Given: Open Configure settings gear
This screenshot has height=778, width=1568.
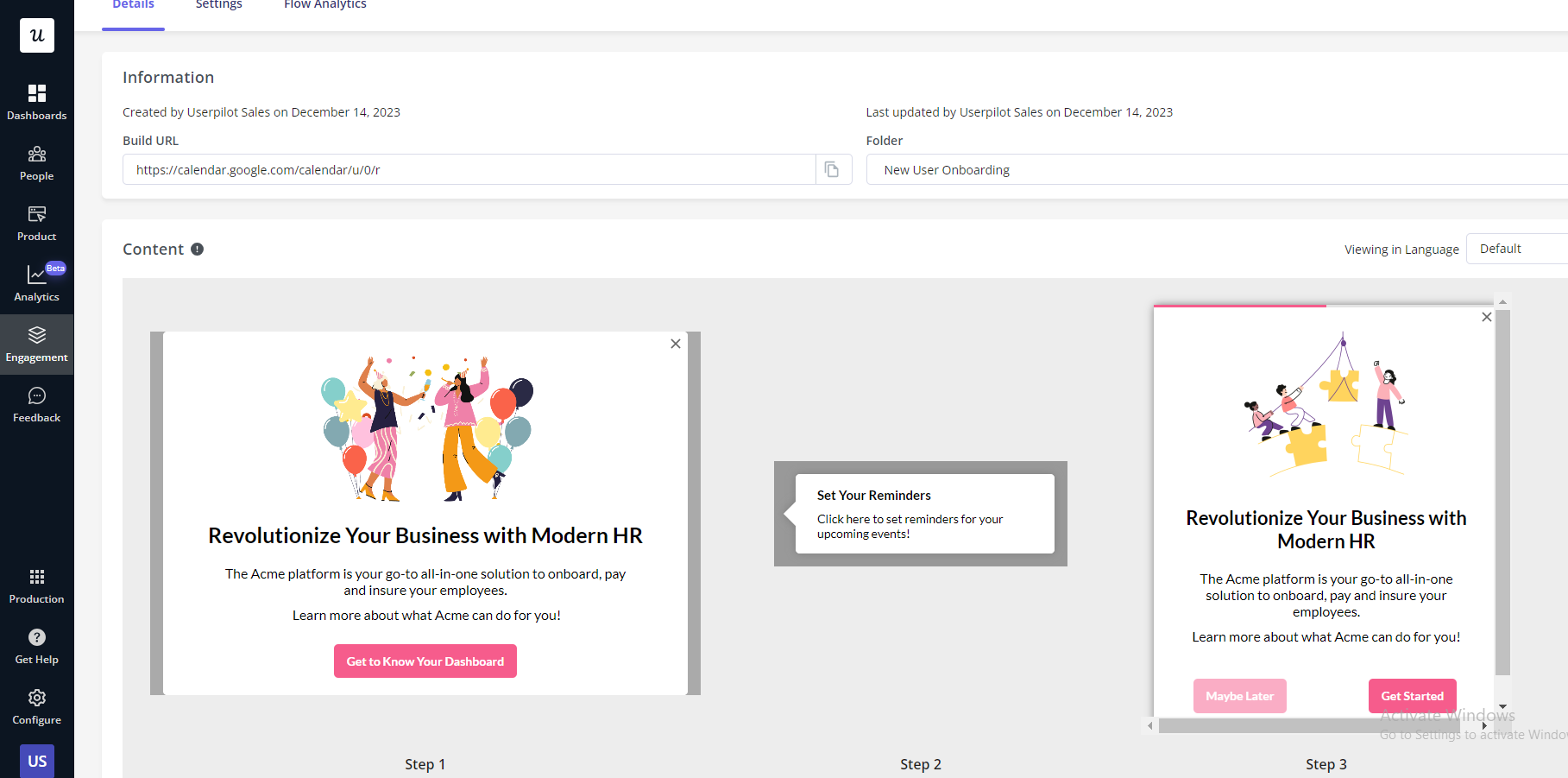Looking at the screenshot, I should coord(36,706).
